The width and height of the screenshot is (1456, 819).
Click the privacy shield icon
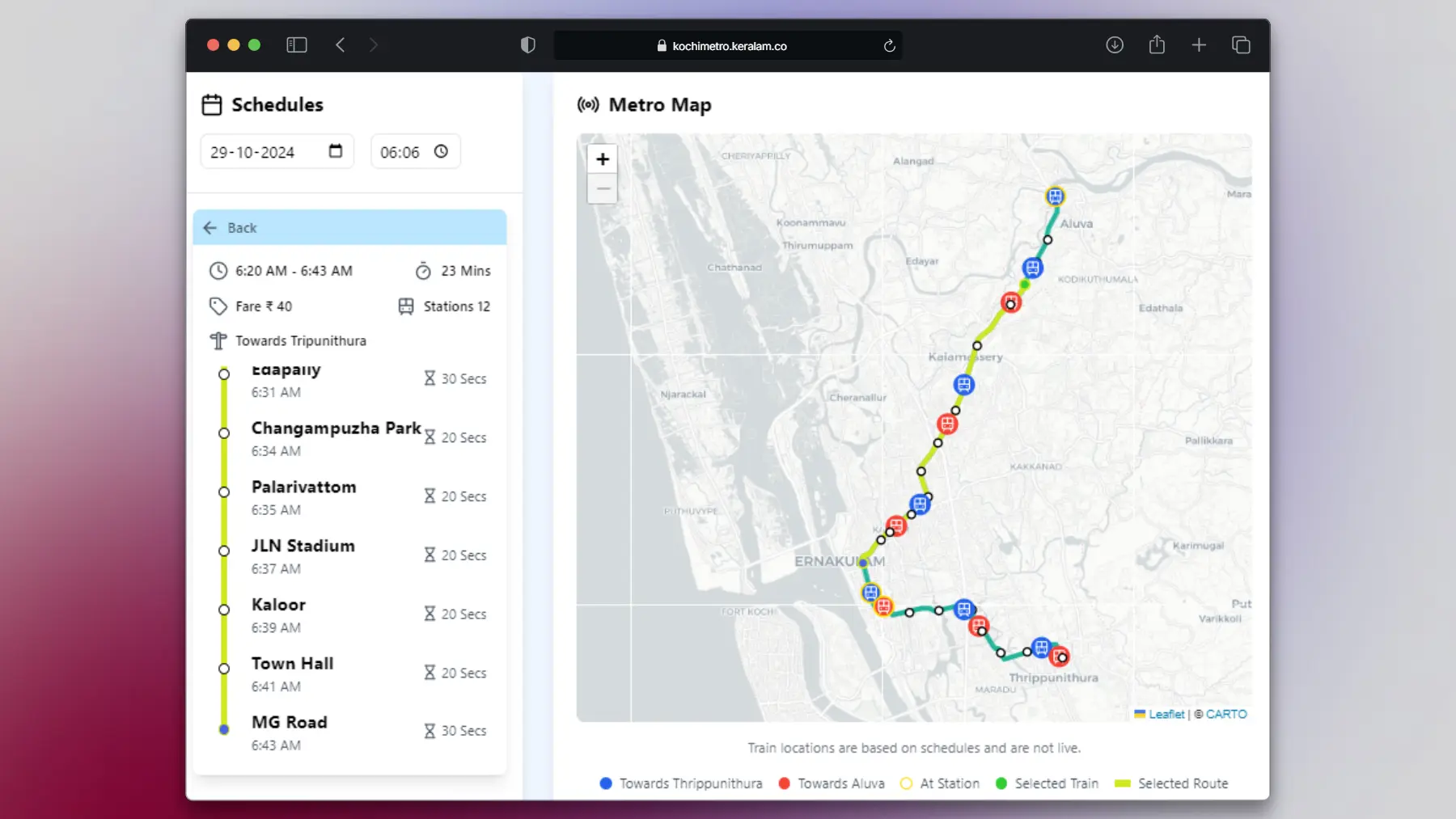coord(528,45)
